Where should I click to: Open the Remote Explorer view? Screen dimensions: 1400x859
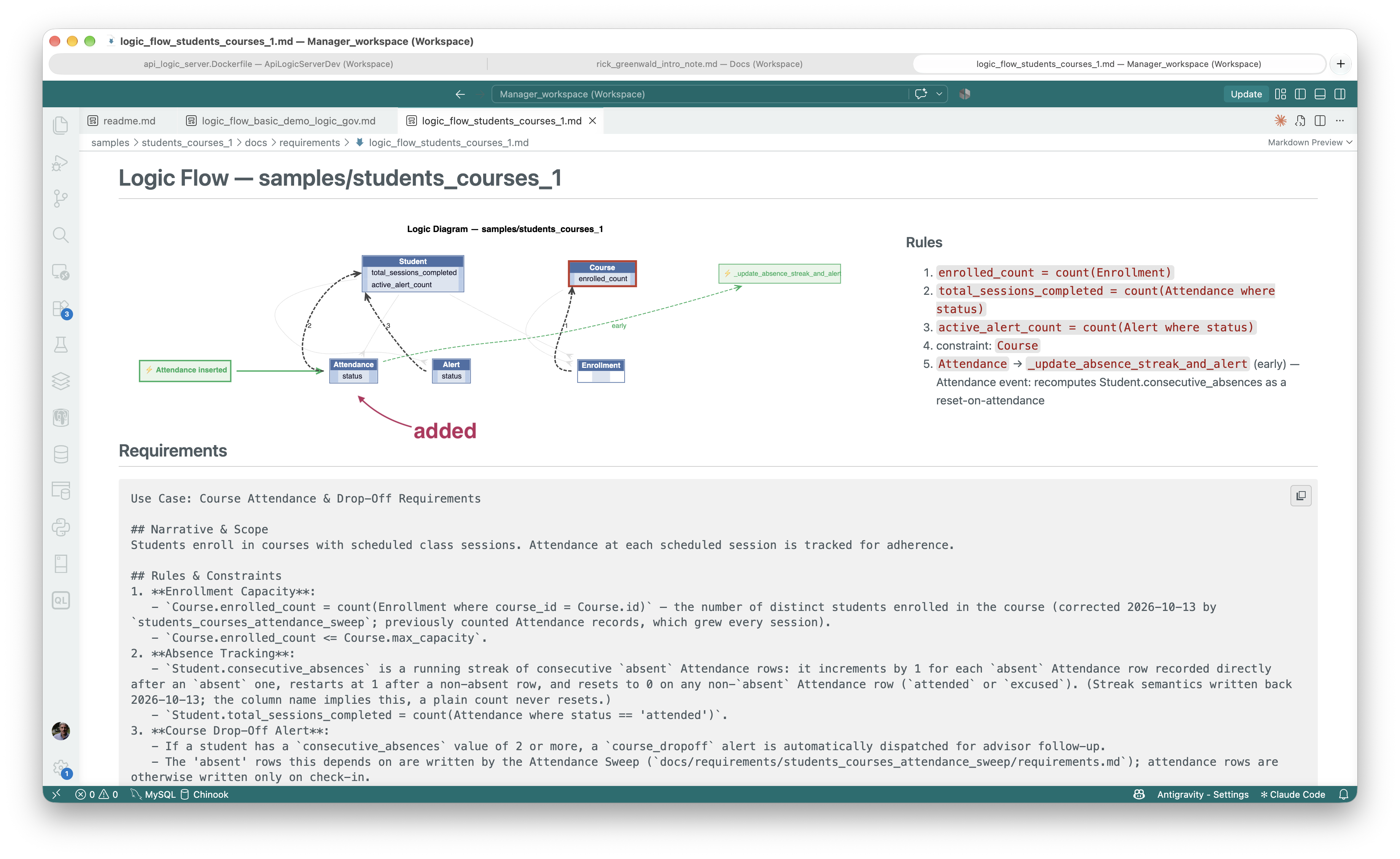tap(61, 272)
